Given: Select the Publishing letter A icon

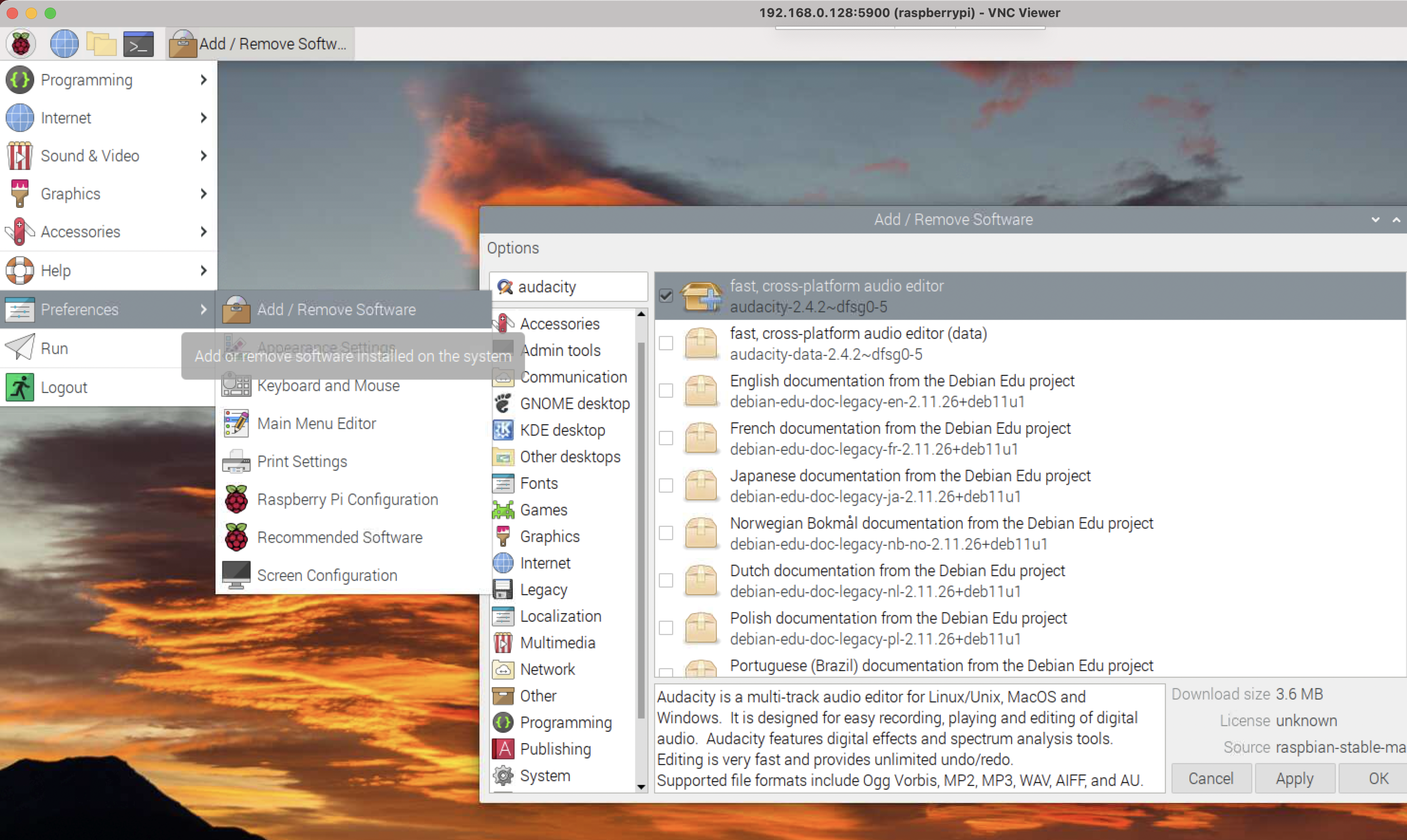Looking at the screenshot, I should [503, 749].
